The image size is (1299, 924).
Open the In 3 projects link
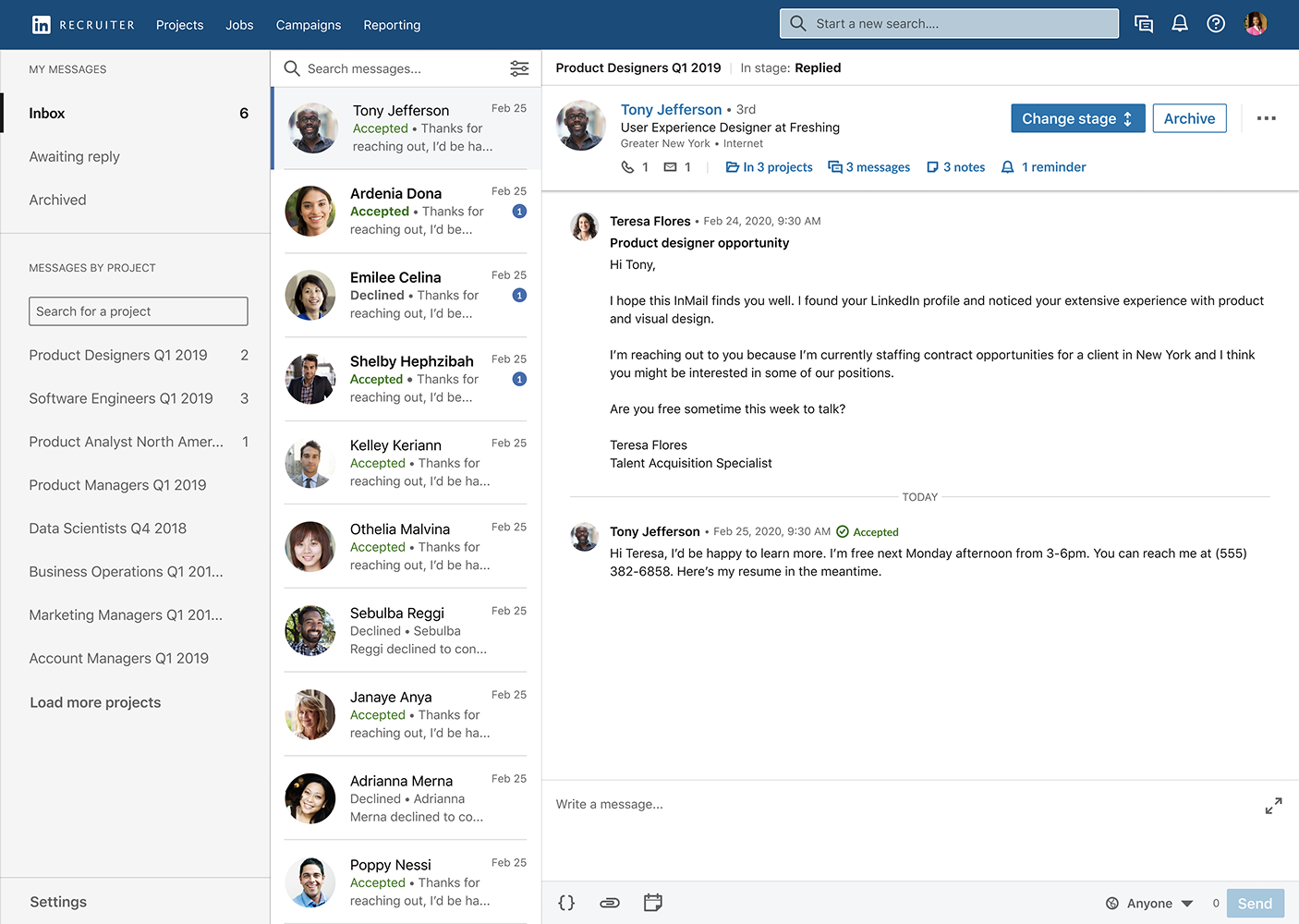pos(769,167)
